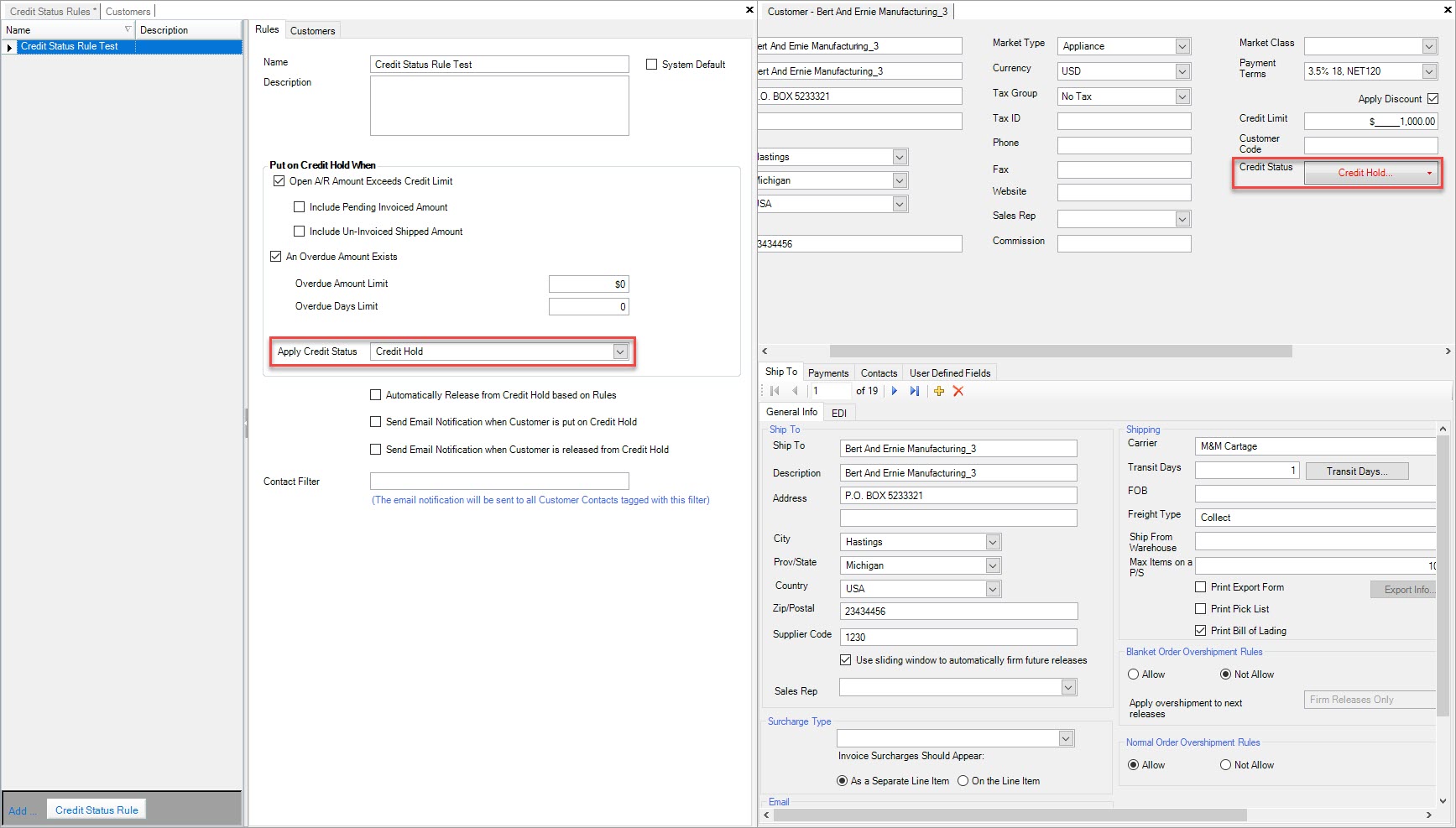Close the Customer window
The image size is (1456, 828).
tap(1446, 10)
